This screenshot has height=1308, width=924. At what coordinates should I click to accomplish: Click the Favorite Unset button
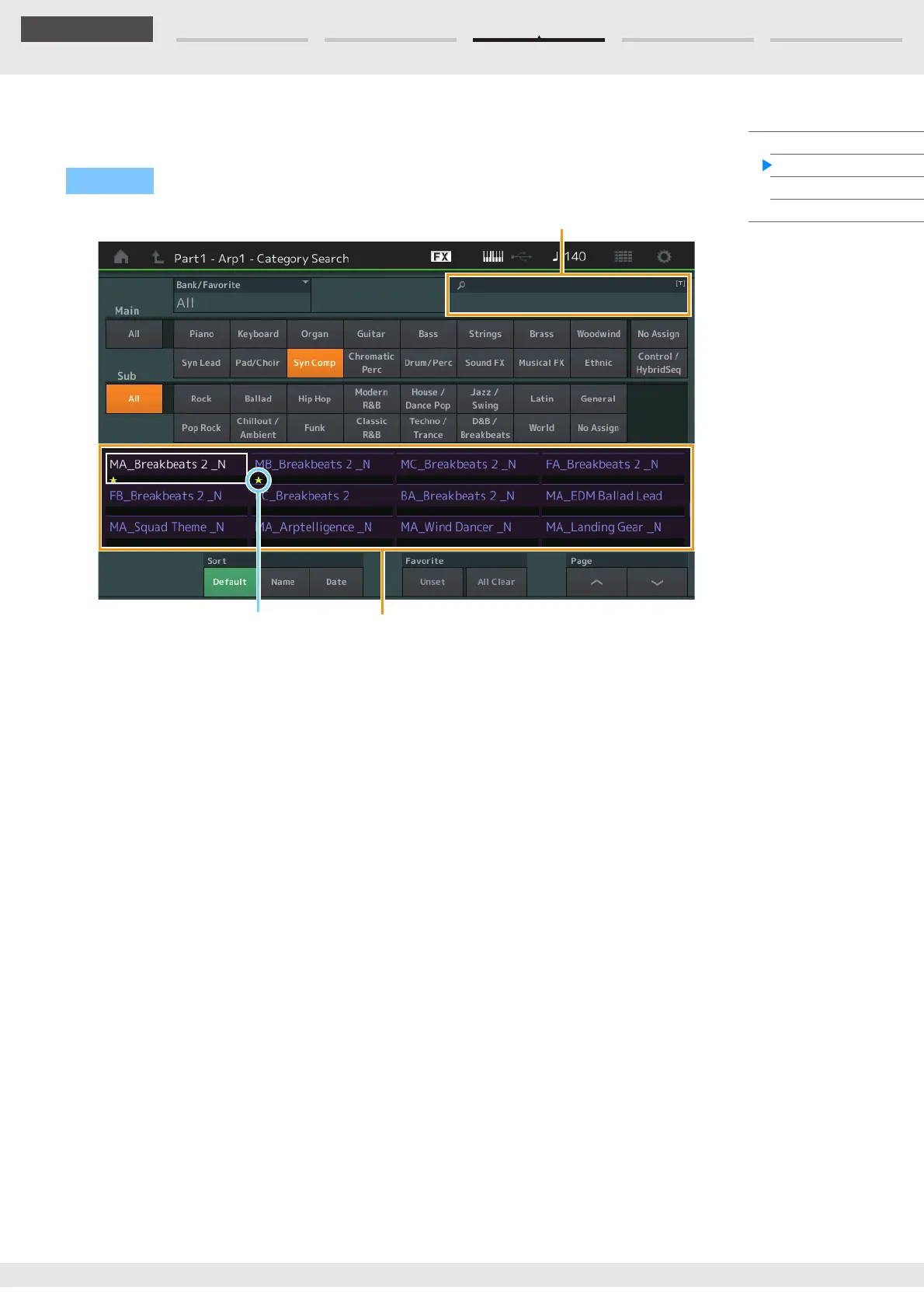[432, 582]
